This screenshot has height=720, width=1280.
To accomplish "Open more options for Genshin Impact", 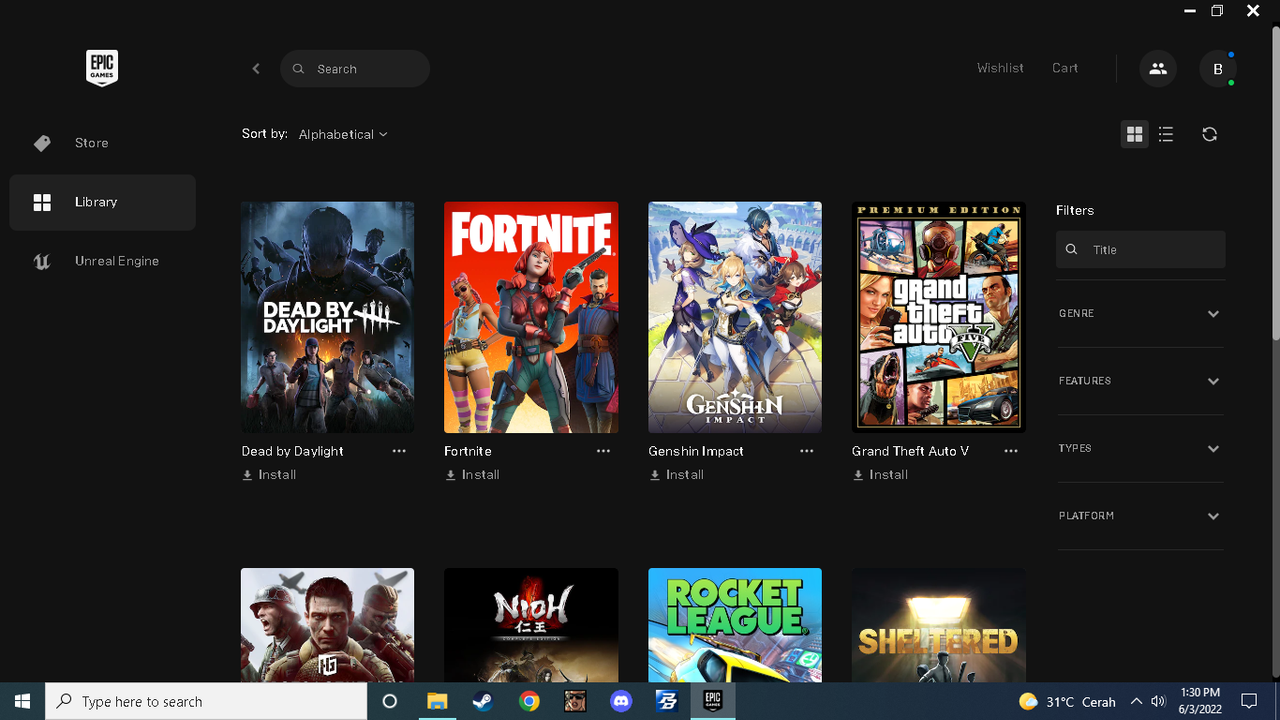I will point(807,451).
